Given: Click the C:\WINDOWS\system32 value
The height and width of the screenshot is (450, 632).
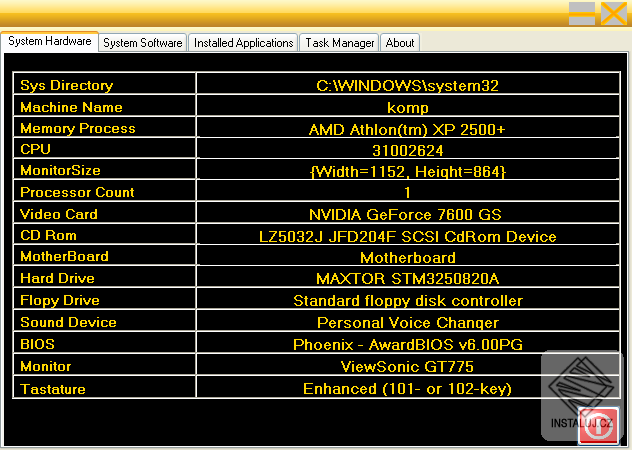Looking at the screenshot, I should (407, 85).
